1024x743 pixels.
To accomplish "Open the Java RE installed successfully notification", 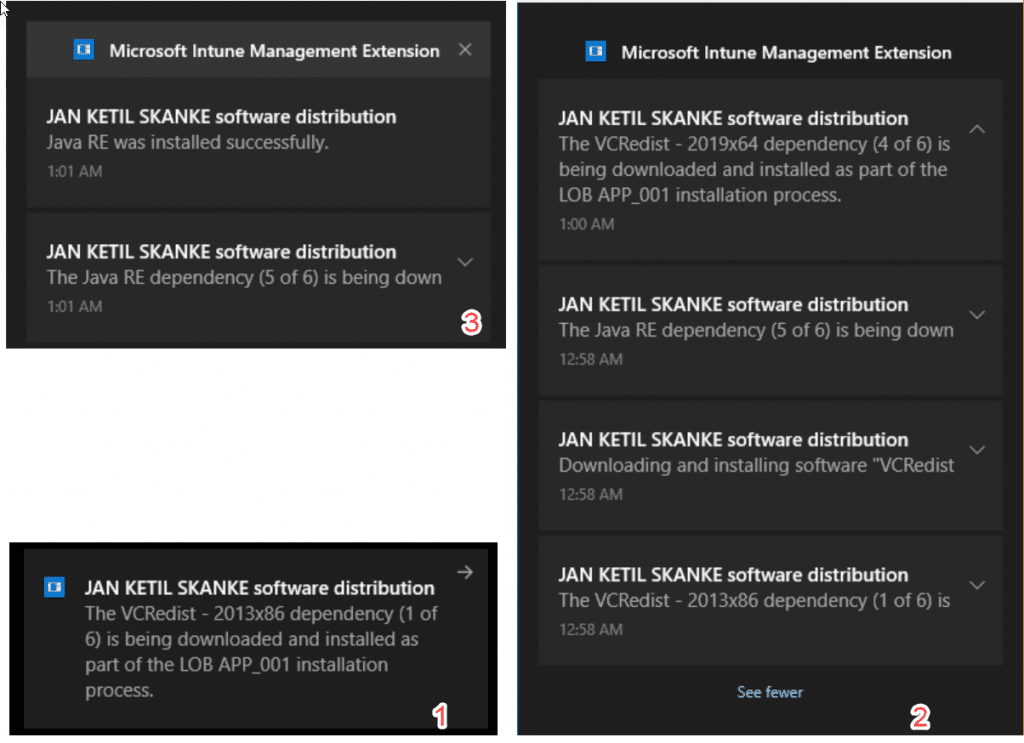I will tap(259, 143).
